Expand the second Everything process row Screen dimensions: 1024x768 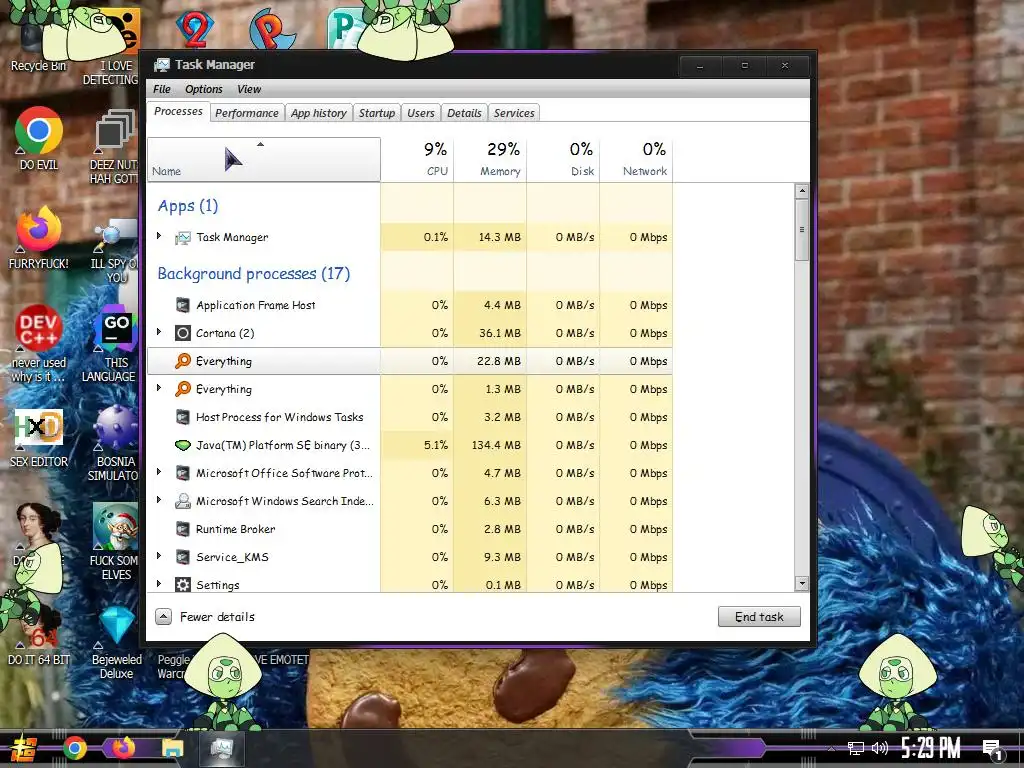159,388
